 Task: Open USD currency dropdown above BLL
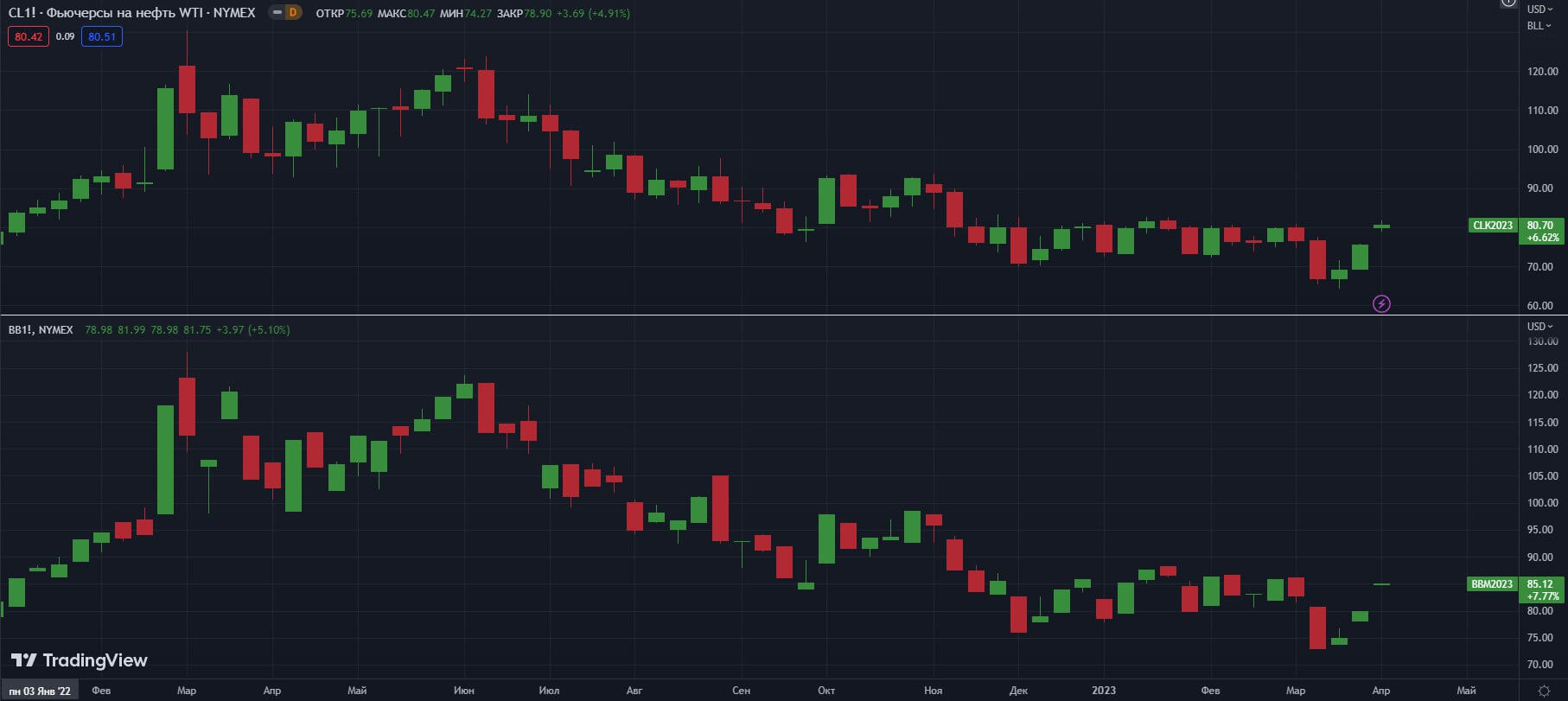[1539, 10]
